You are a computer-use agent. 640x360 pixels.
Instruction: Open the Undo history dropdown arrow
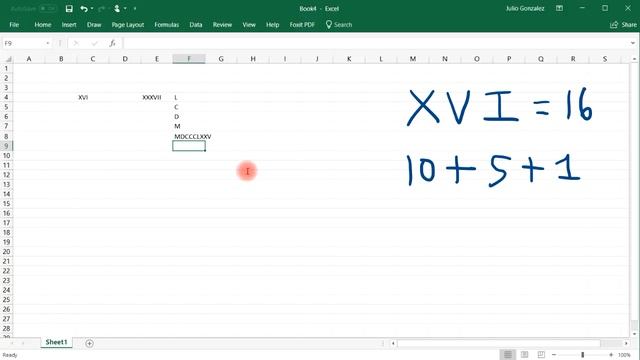(92, 9)
